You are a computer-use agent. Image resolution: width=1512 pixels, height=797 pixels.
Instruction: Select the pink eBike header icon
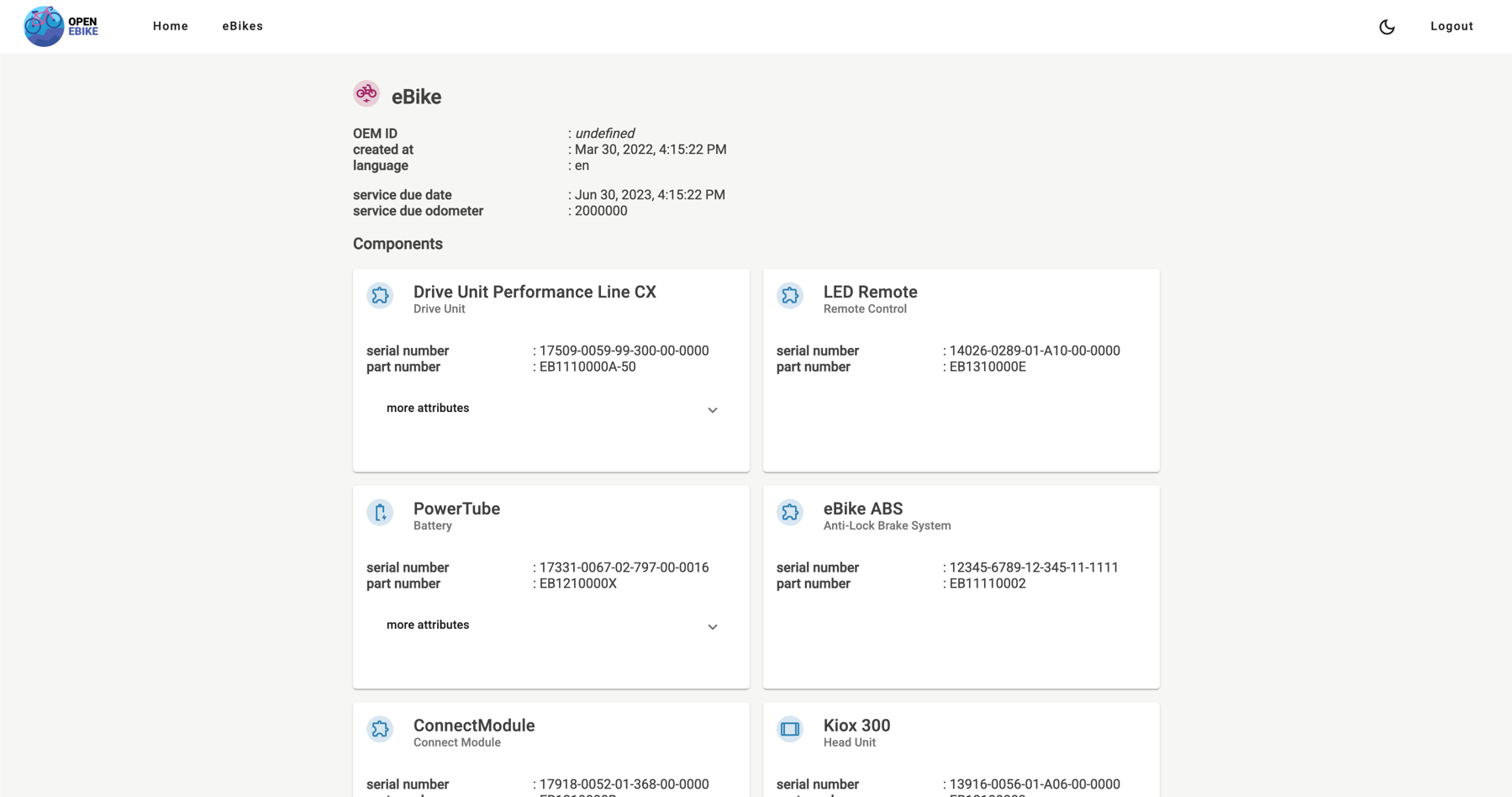pos(366,93)
